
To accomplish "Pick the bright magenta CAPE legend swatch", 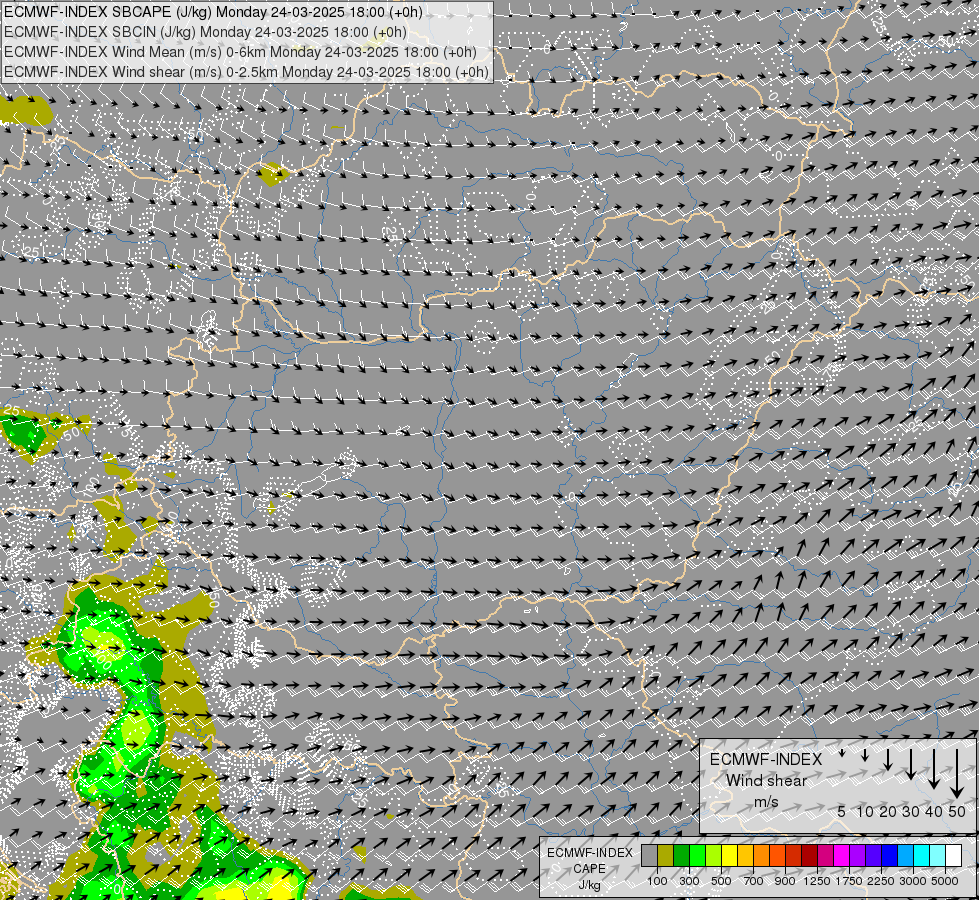I will 842,856.
